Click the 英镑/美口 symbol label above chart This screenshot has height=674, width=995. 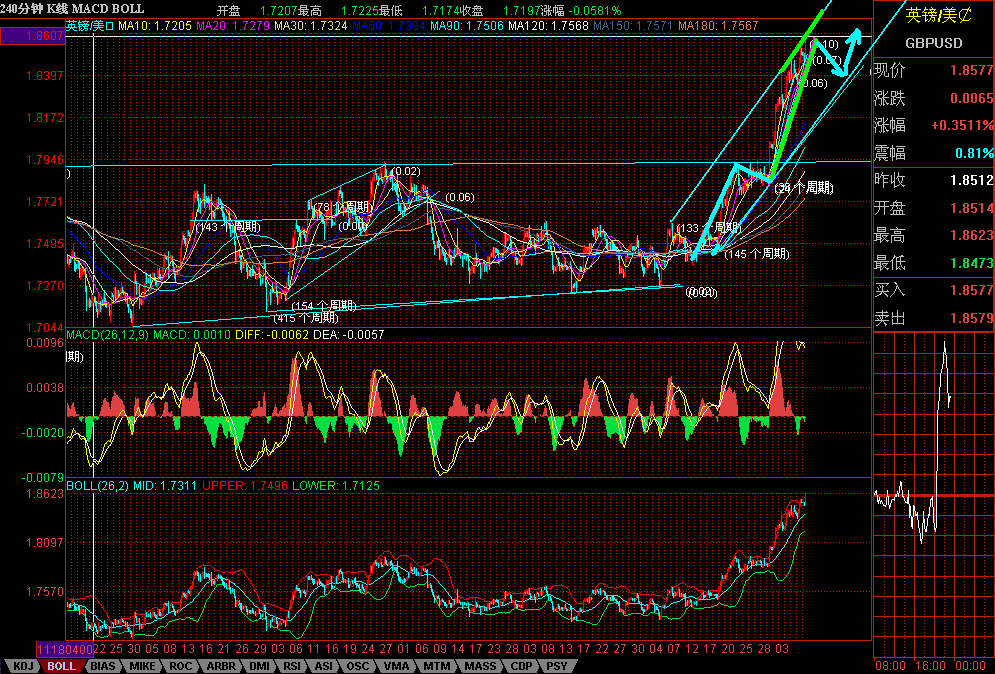(90, 26)
